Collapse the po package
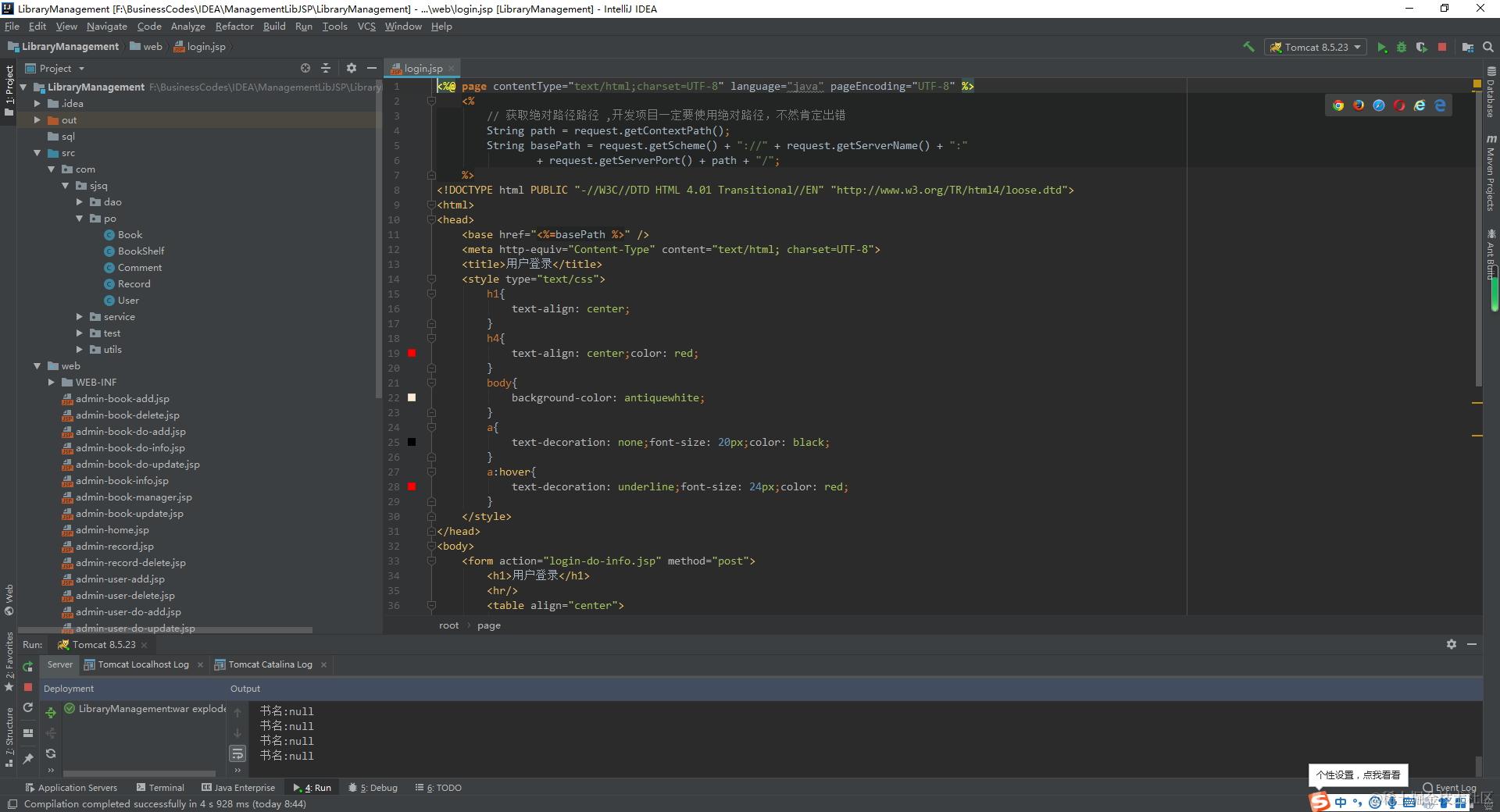Image resolution: width=1500 pixels, height=812 pixels. click(80, 219)
